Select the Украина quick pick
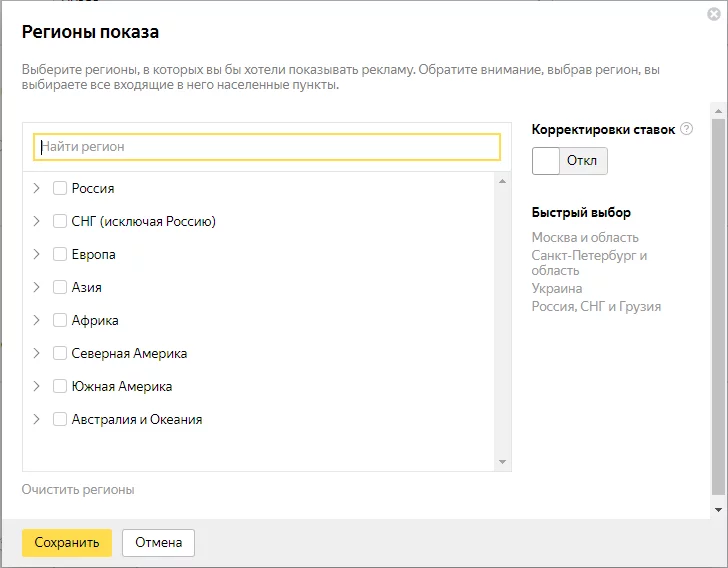 click(557, 288)
